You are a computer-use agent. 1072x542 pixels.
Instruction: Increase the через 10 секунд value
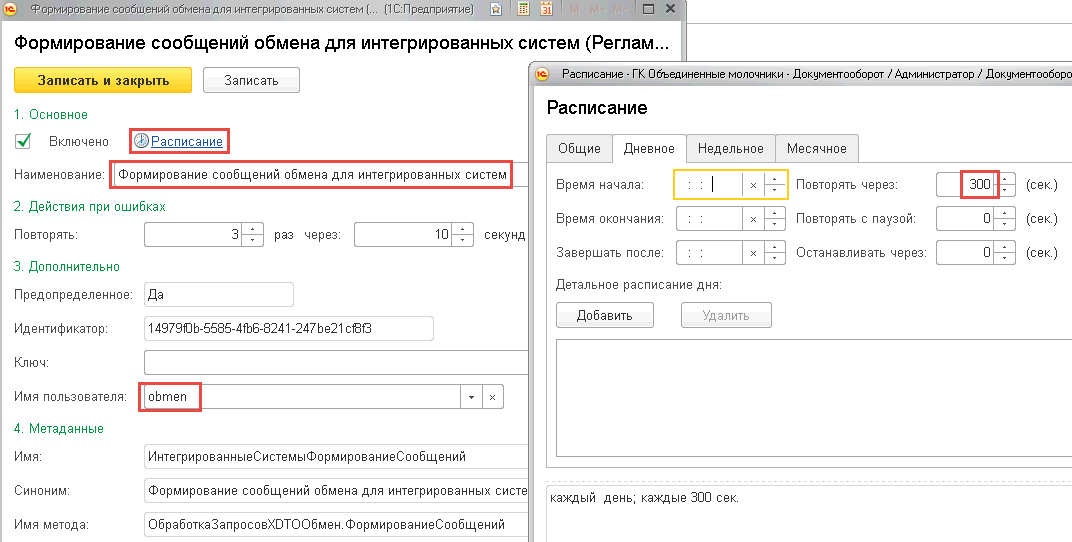pos(463,229)
